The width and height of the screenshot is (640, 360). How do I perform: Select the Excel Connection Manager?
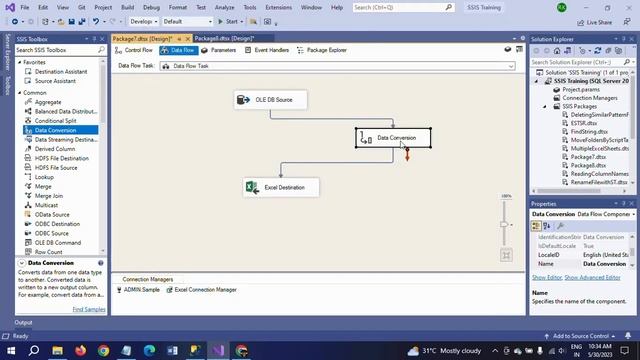click(201, 290)
